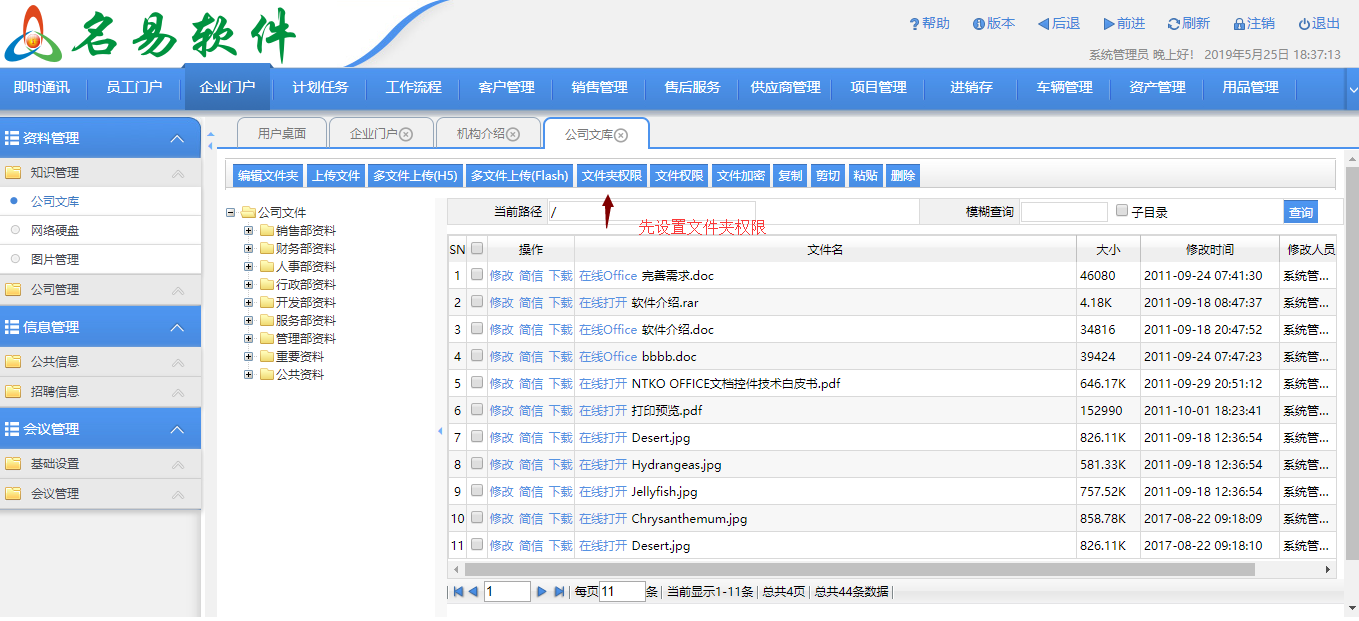Jump to the first page with the pagination icon

[457, 590]
